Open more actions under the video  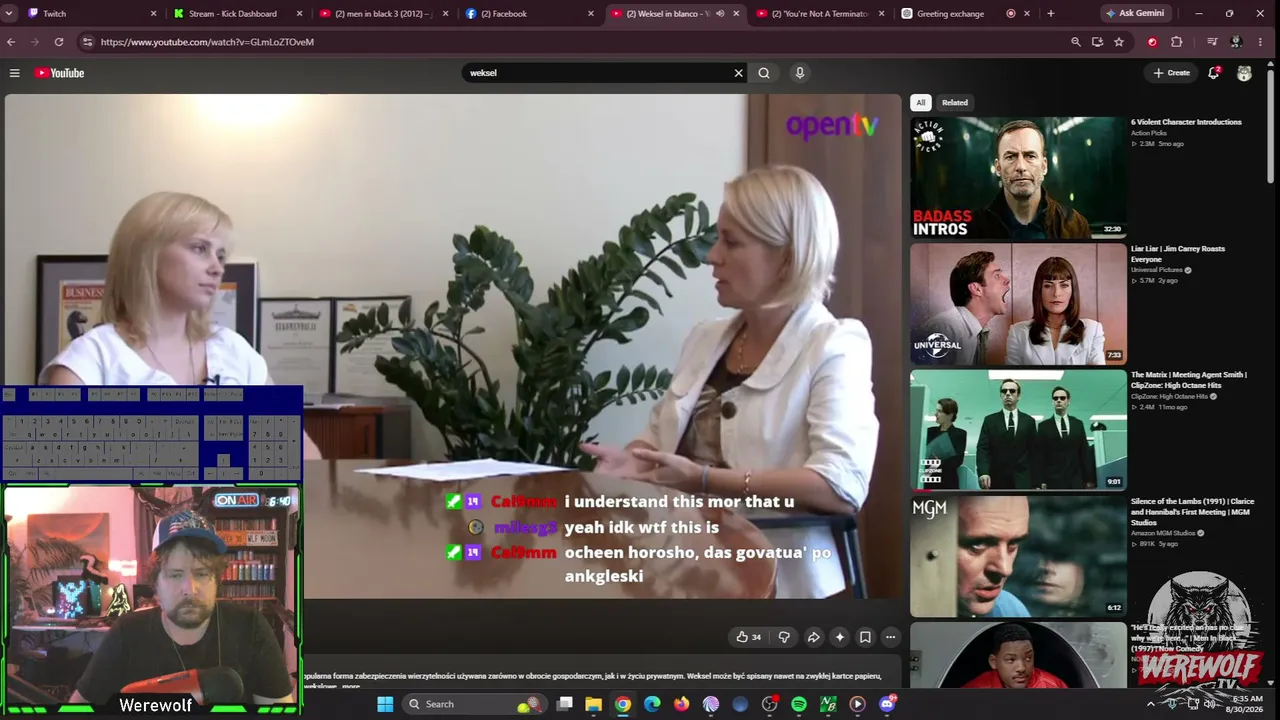pyautogui.click(x=890, y=637)
